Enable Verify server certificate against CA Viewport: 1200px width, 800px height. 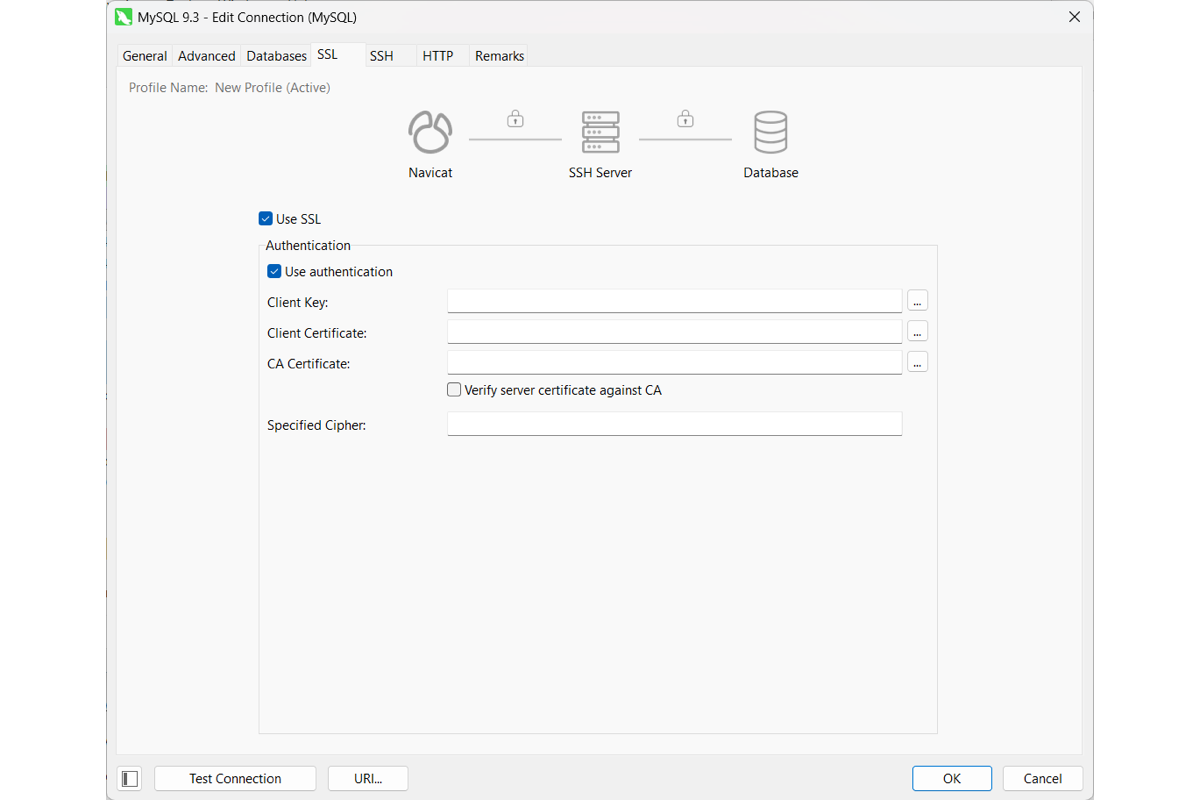454,390
